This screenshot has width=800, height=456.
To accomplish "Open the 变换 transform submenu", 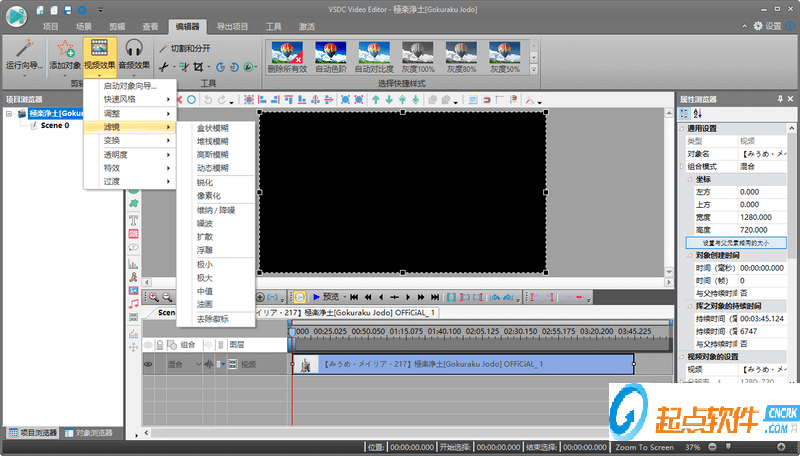I will (131, 140).
